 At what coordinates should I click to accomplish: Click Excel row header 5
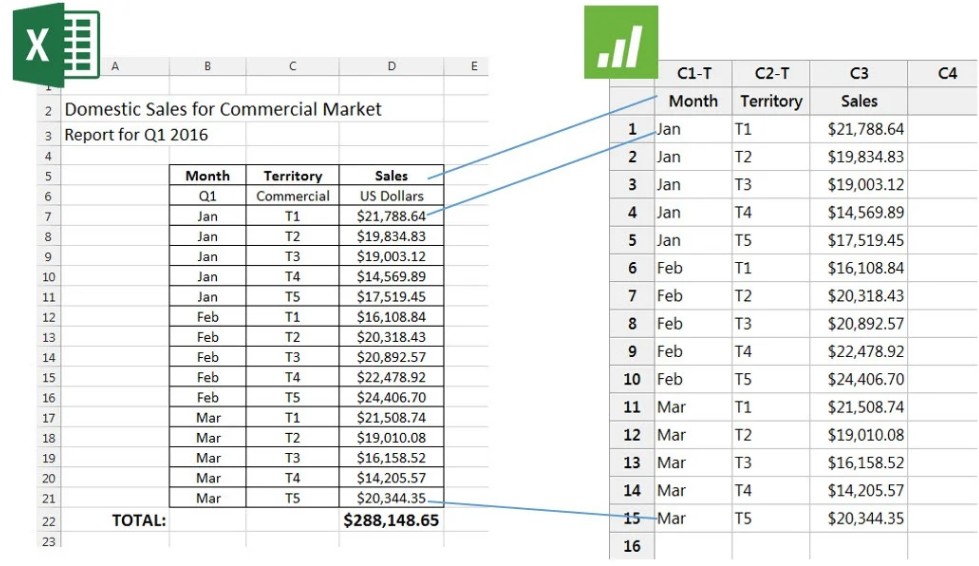point(49,176)
